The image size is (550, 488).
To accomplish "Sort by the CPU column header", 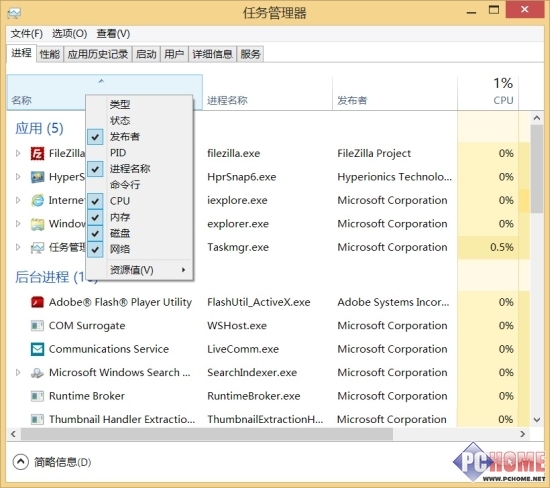I will tap(488, 93).
